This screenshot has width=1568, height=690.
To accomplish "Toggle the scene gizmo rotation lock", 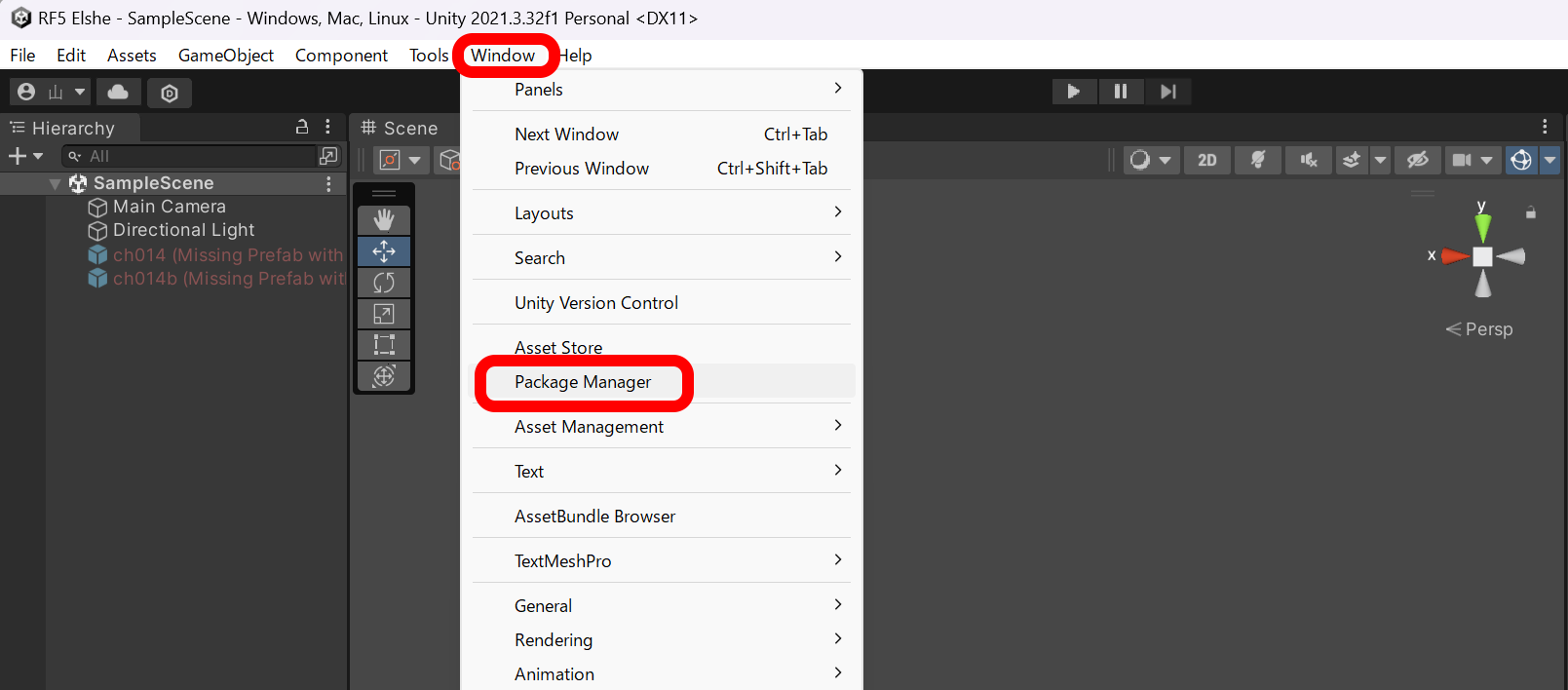I will click(1531, 212).
